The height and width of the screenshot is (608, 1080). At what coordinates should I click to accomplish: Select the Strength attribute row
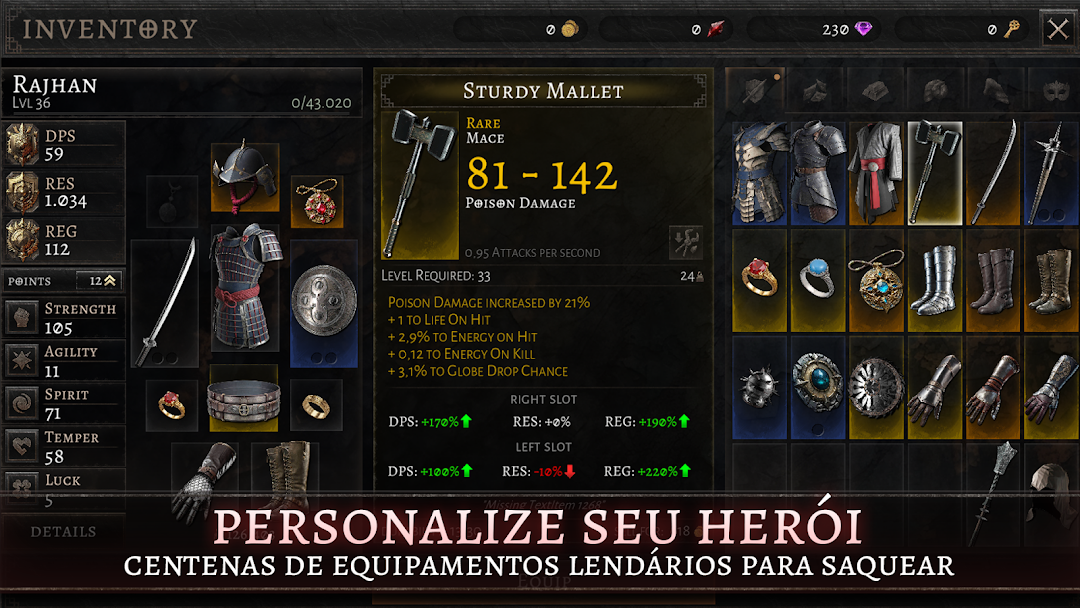[x=64, y=317]
